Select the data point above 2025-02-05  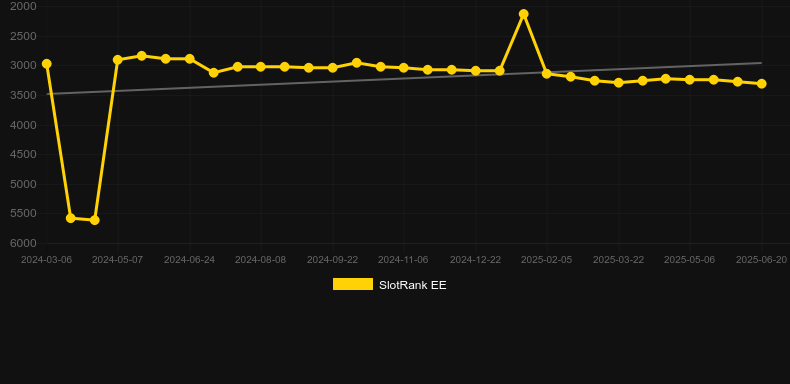[547, 74]
